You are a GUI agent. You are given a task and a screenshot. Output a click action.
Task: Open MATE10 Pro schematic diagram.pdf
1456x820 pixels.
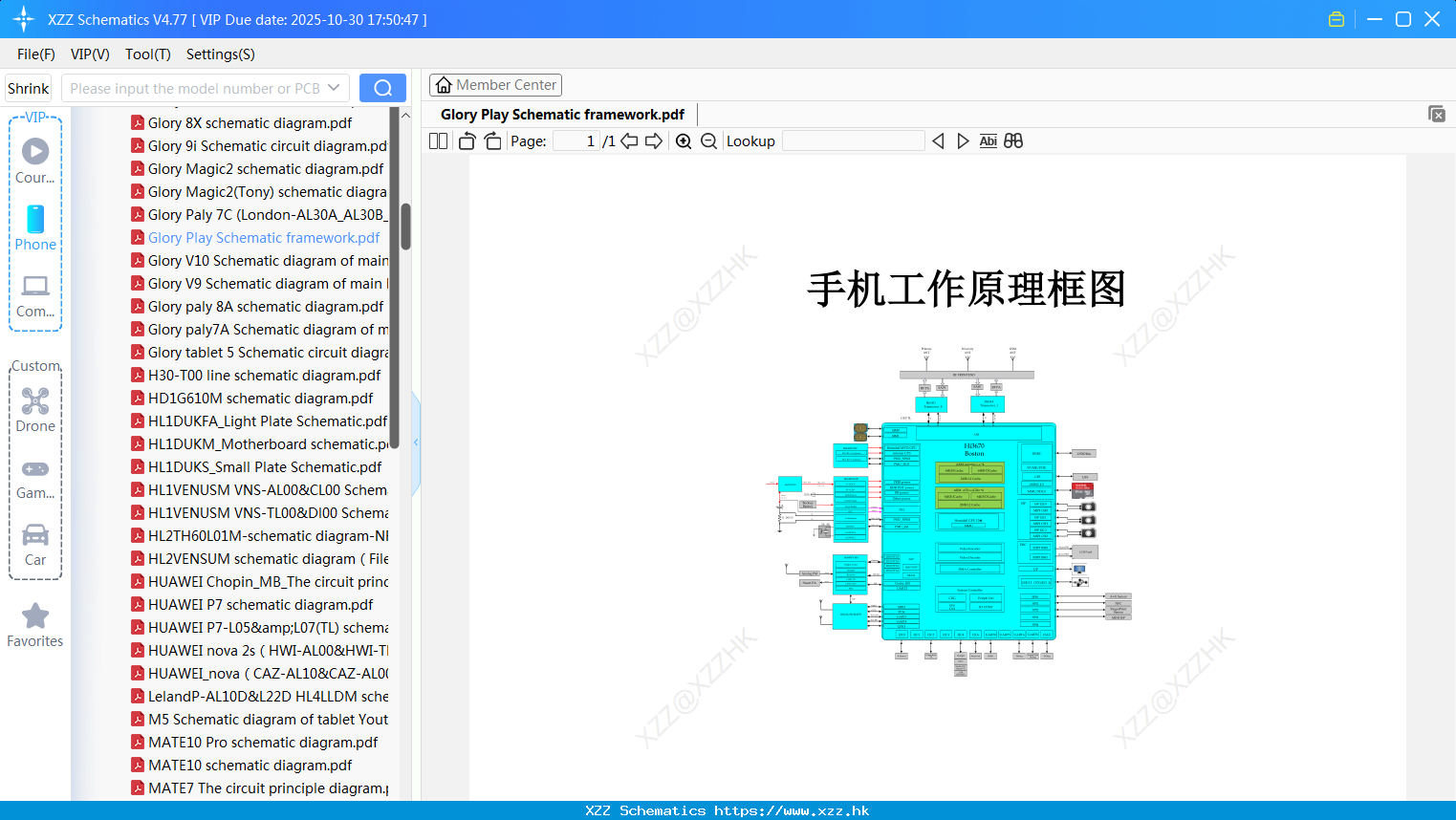[x=254, y=743]
